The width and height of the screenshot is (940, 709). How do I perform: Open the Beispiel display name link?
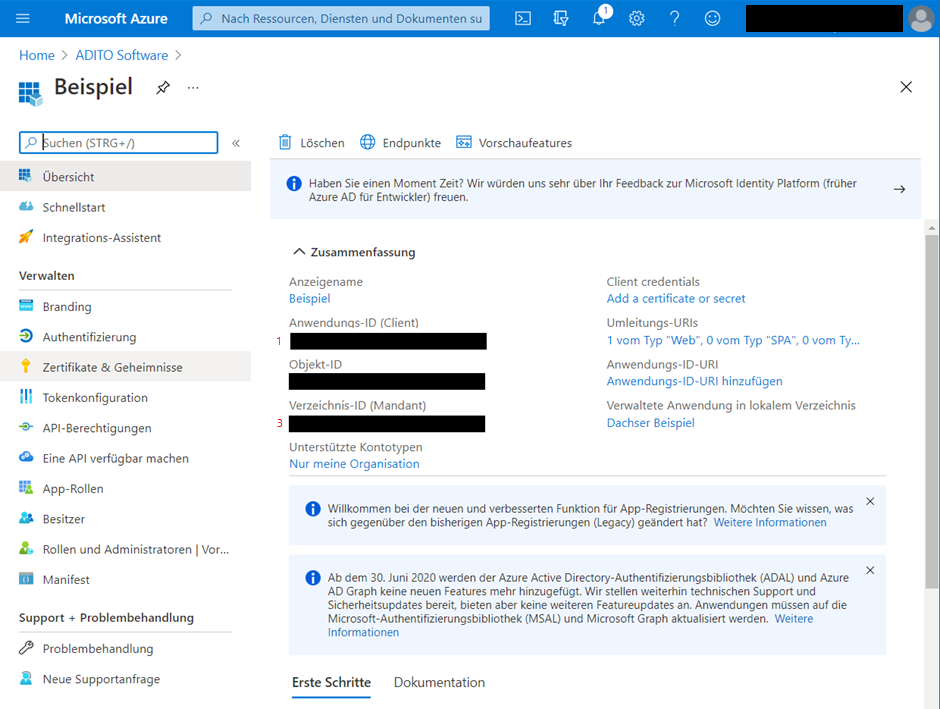click(x=309, y=298)
